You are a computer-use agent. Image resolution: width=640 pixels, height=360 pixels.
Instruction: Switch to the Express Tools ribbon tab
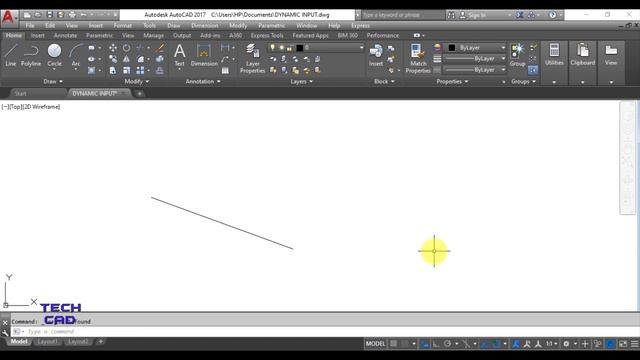tap(267, 36)
